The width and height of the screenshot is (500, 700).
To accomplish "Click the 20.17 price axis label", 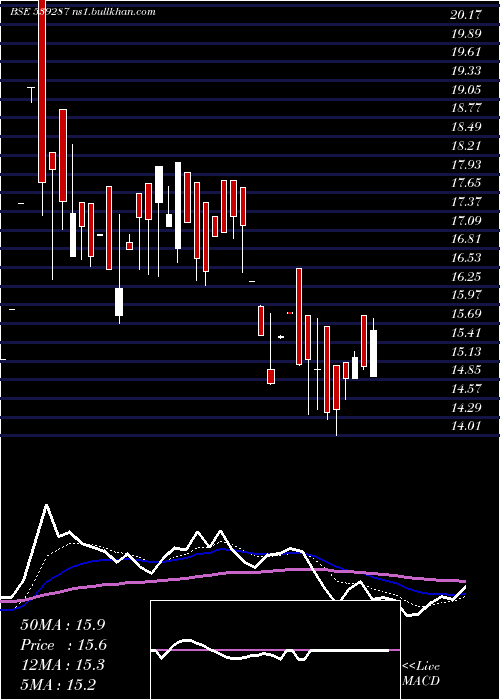I will point(466,15).
